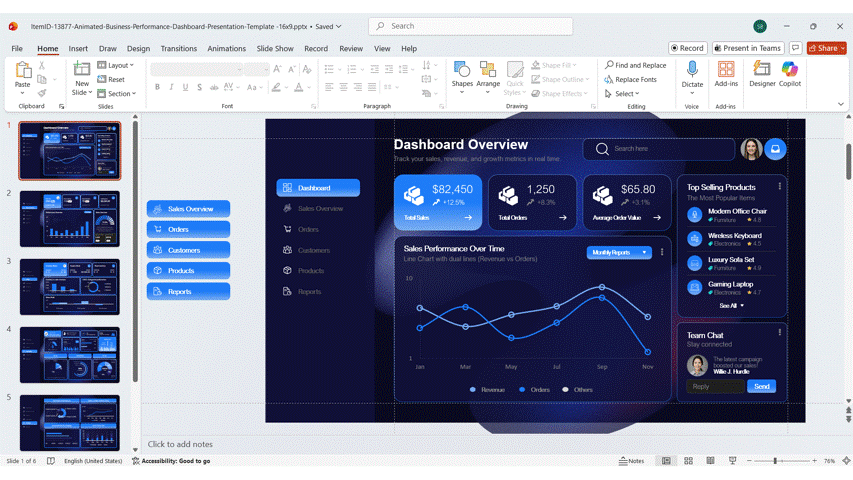Toggle Underline formatting
Image resolution: width=853 pixels, height=480 pixels.
click(186, 87)
